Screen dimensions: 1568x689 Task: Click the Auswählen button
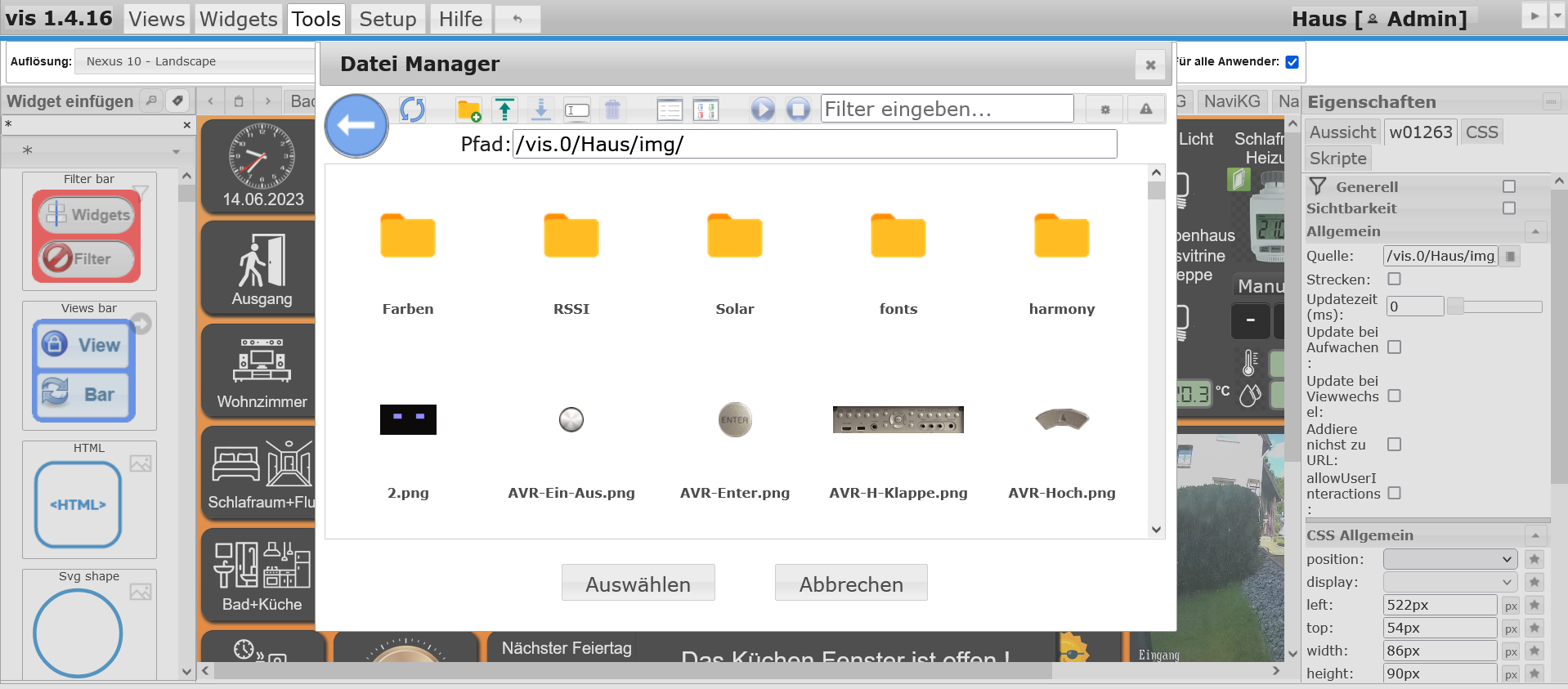tap(638, 583)
